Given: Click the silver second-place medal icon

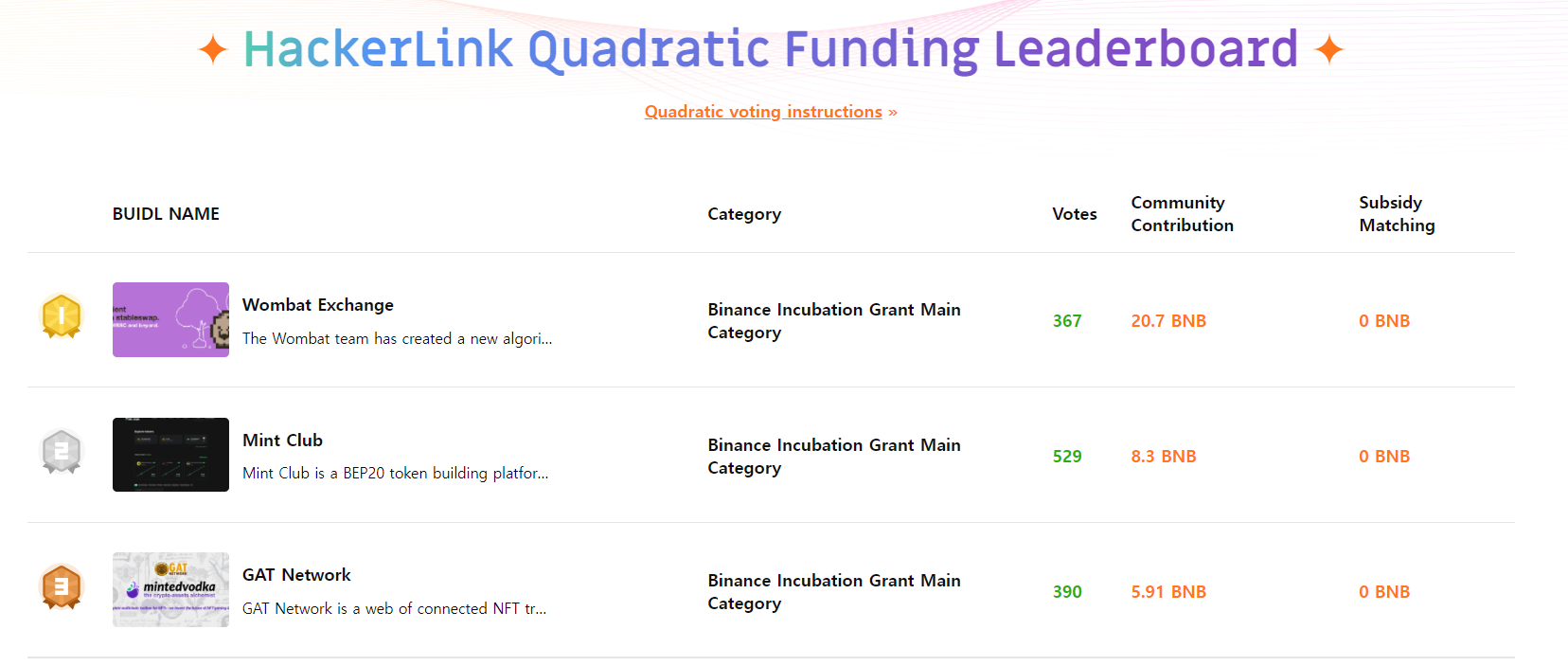Looking at the screenshot, I should pyautogui.click(x=62, y=452).
